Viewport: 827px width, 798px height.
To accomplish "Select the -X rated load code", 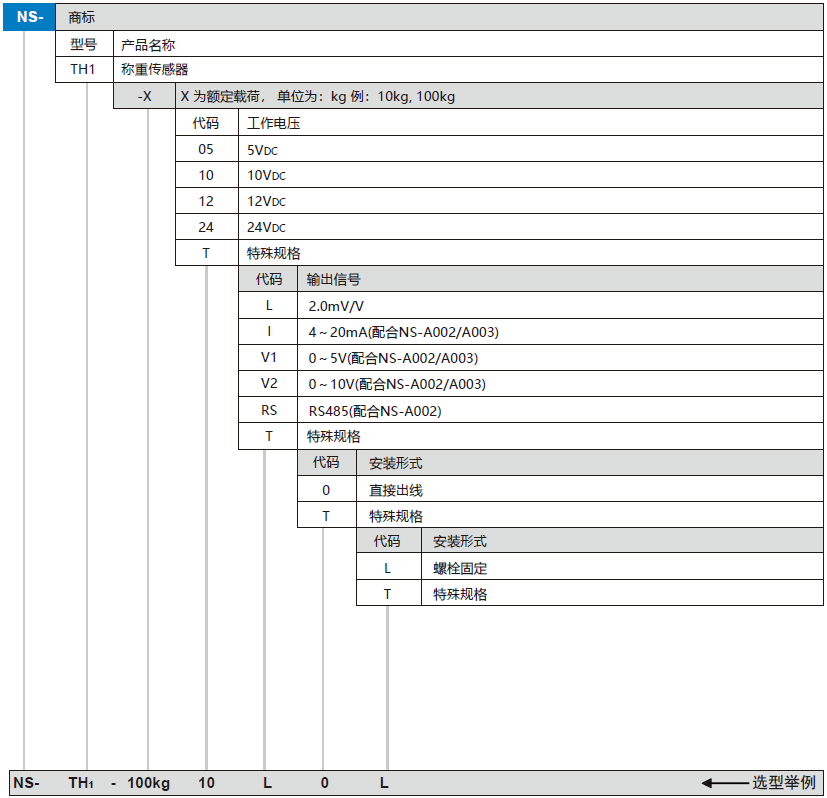I will pyautogui.click(x=144, y=97).
